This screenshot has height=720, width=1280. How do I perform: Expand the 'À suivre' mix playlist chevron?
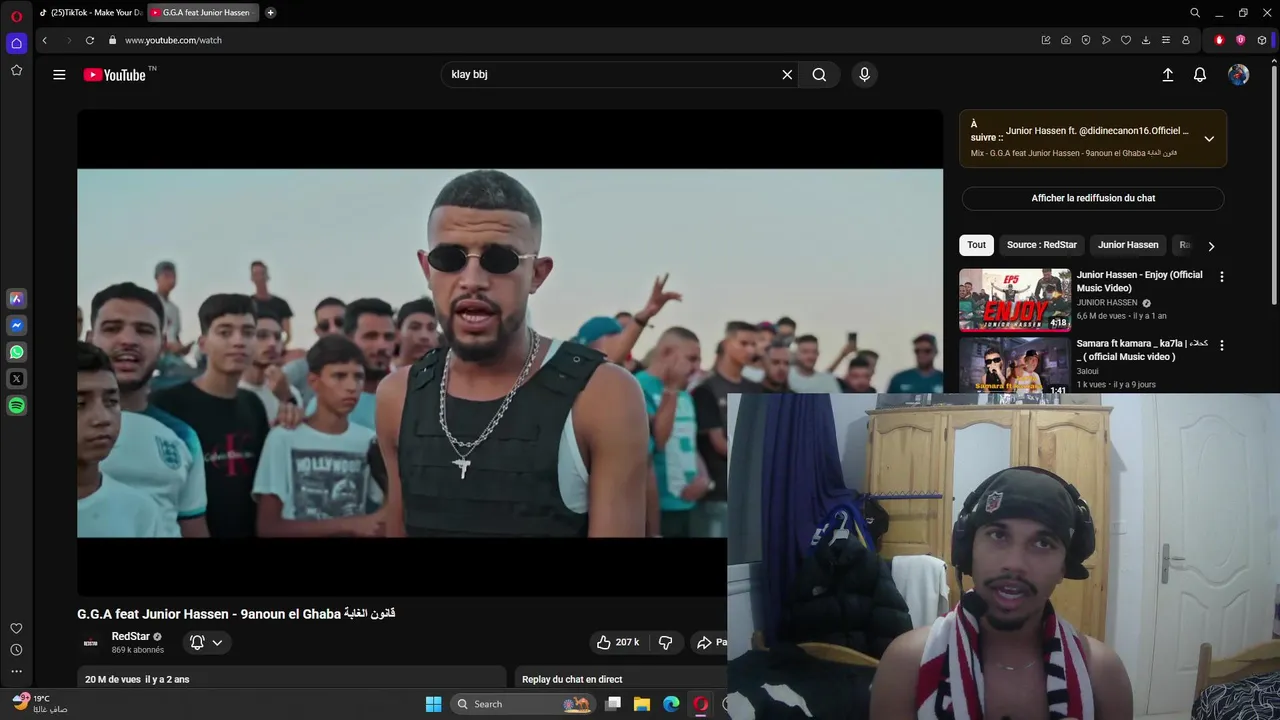(1209, 139)
